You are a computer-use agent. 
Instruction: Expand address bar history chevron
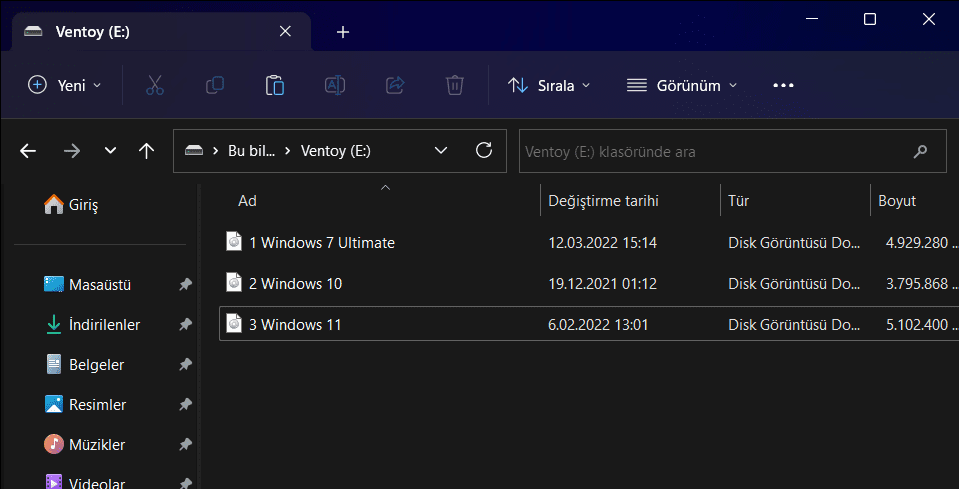coord(441,151)
